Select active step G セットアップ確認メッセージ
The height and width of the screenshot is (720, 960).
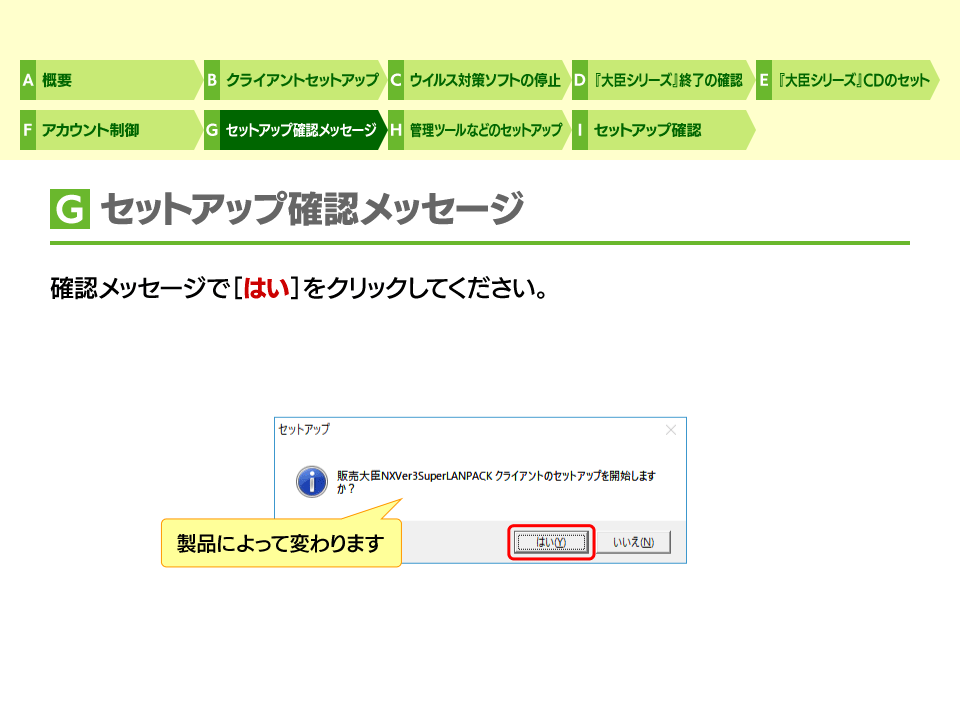(x=294, y=130)
